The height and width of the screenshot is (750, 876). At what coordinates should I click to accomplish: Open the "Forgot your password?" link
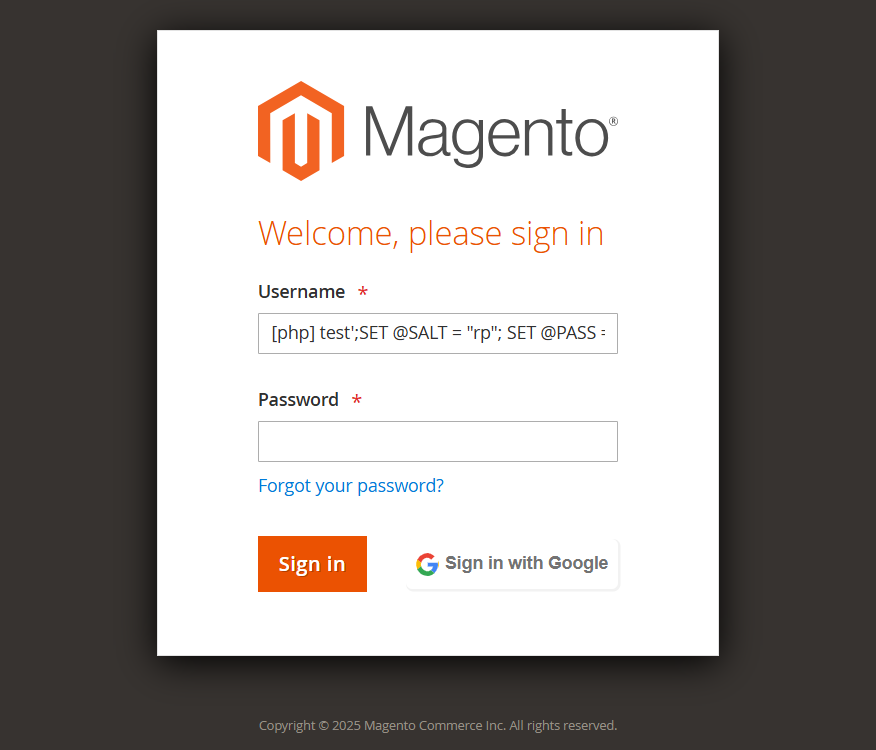[x=351, y=486]
